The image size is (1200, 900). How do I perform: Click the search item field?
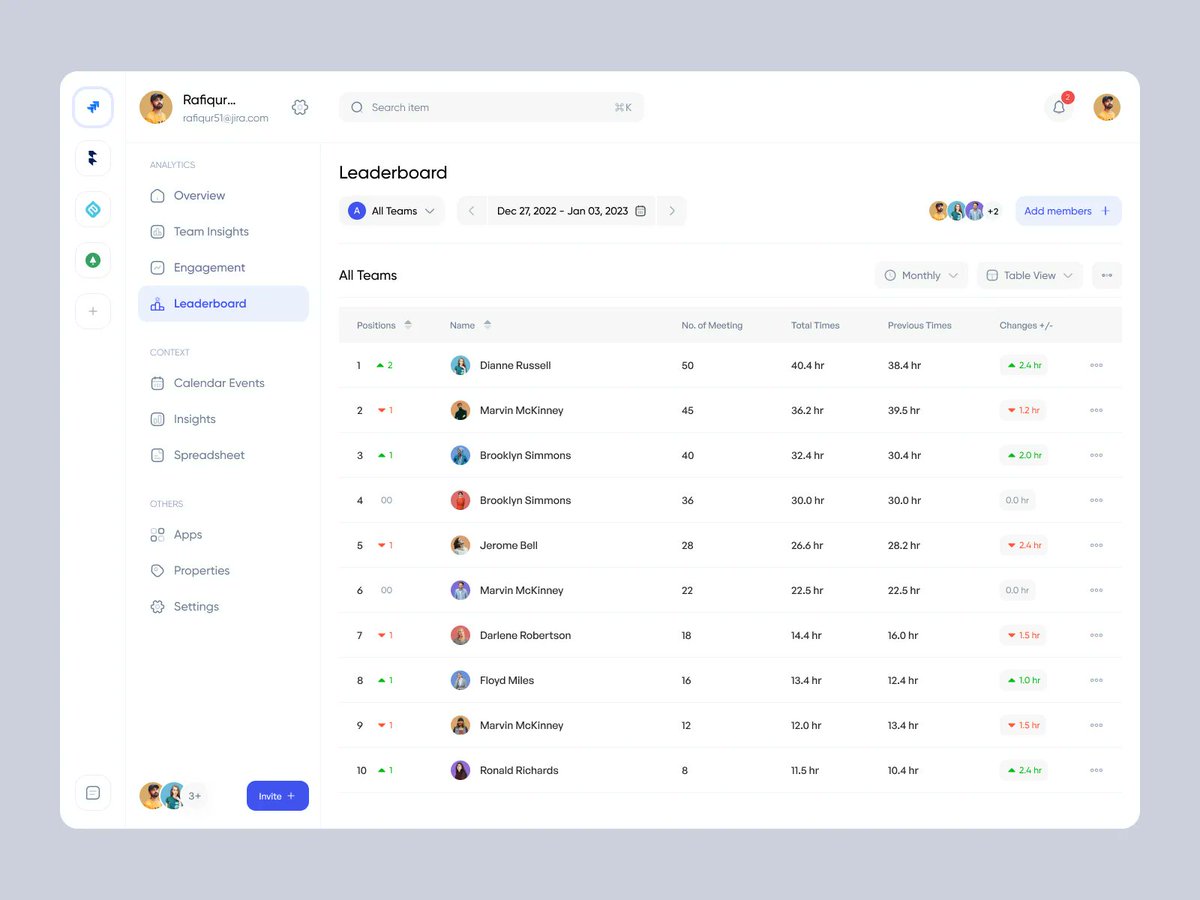click(491, 107)
